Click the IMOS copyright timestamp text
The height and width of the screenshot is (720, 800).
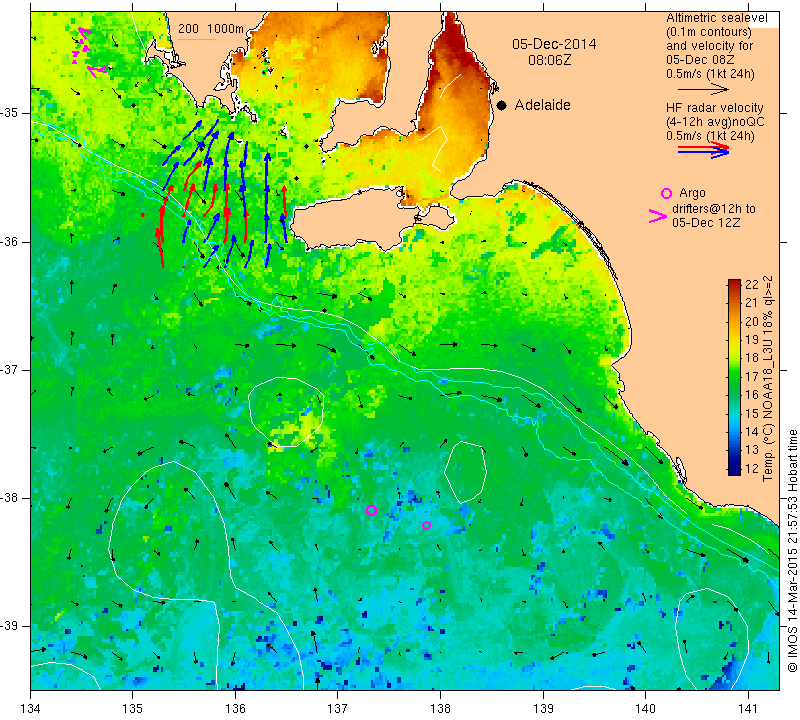pos(792,550)
